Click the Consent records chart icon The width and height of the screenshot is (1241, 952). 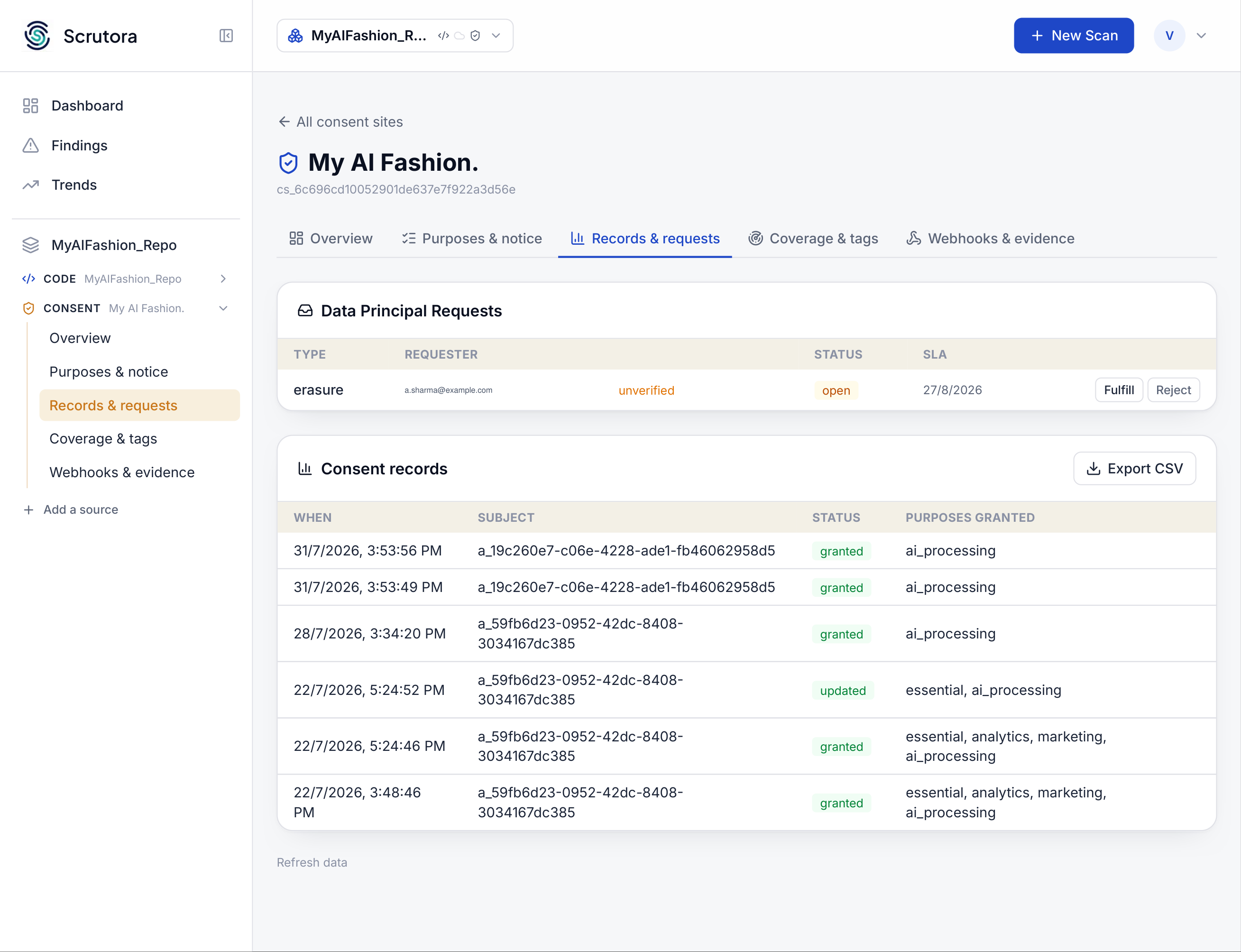(x=305, y=469)
